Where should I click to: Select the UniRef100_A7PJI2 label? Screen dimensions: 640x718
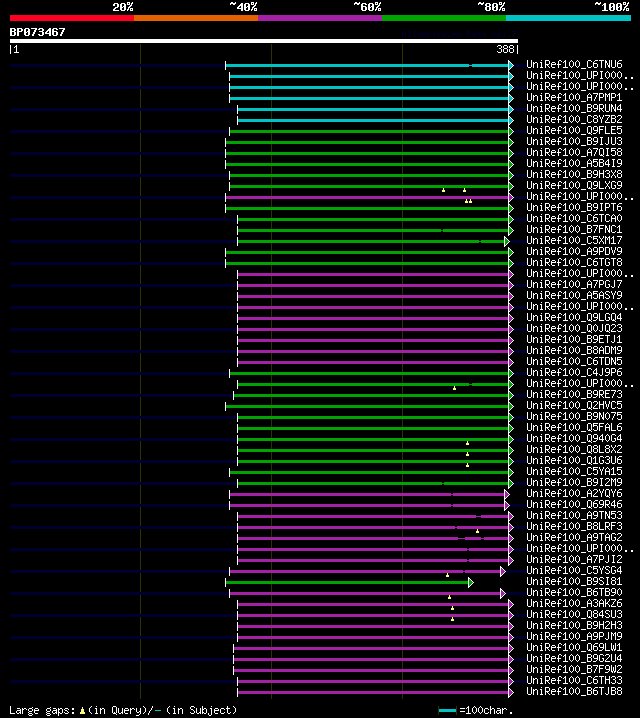pos(574,559)
